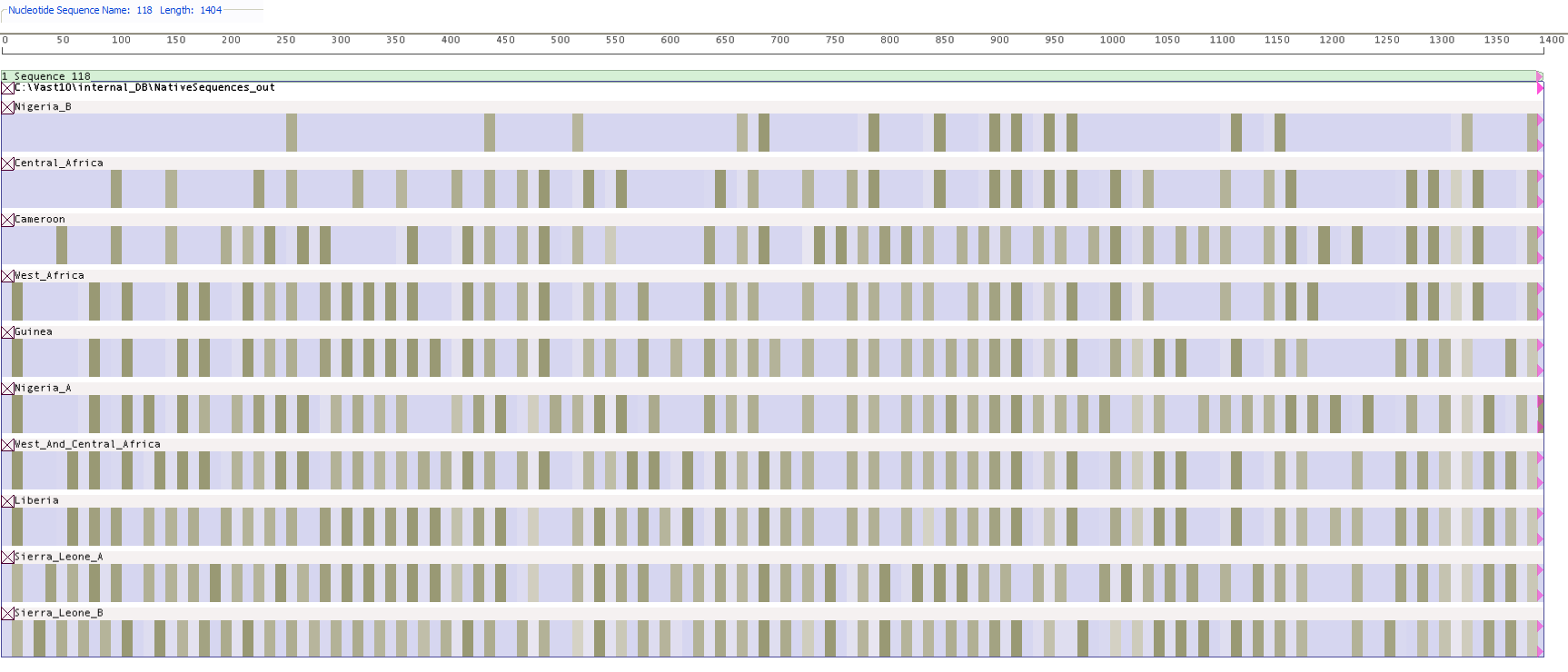Toggle the Central_Africa track checkbox

tap(7, 163)
